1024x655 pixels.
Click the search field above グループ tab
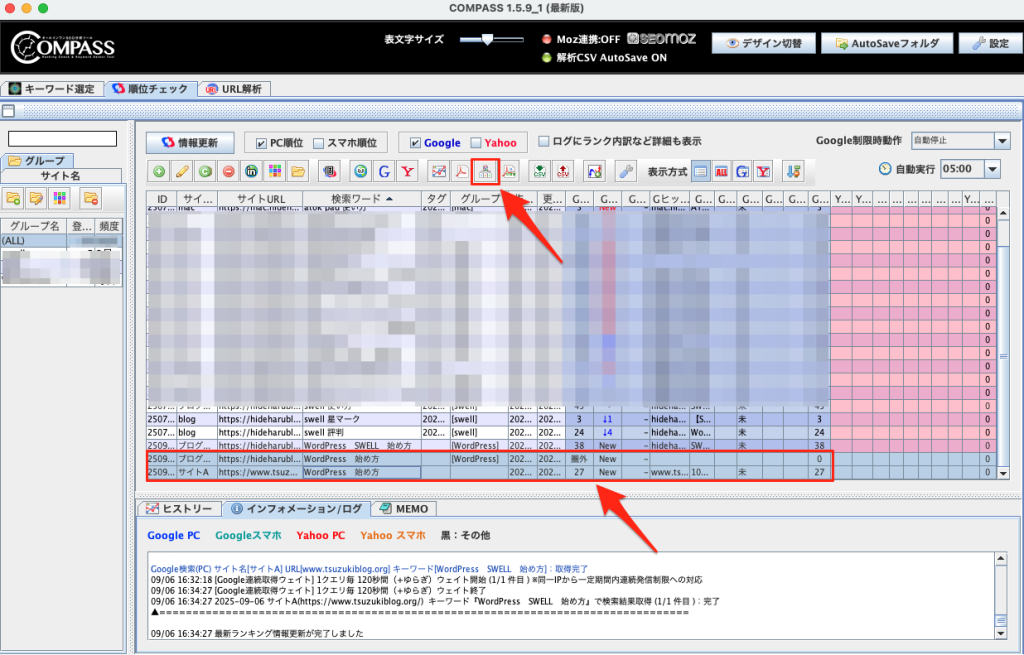tap(63, 139)
